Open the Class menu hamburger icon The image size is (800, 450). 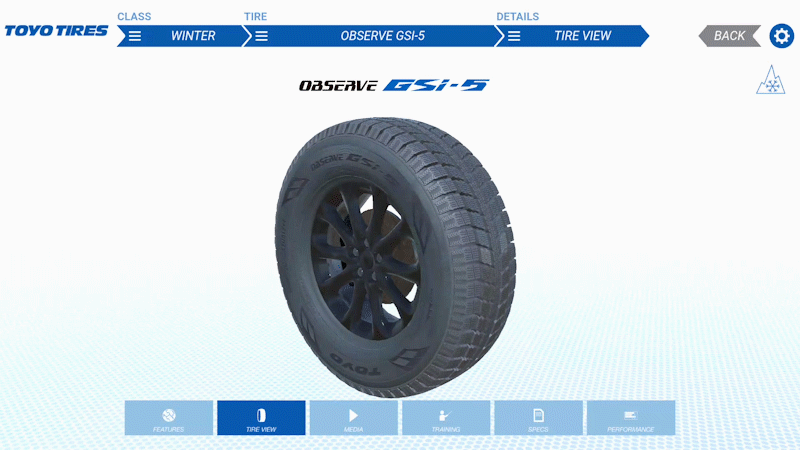(x=135, y=36)
